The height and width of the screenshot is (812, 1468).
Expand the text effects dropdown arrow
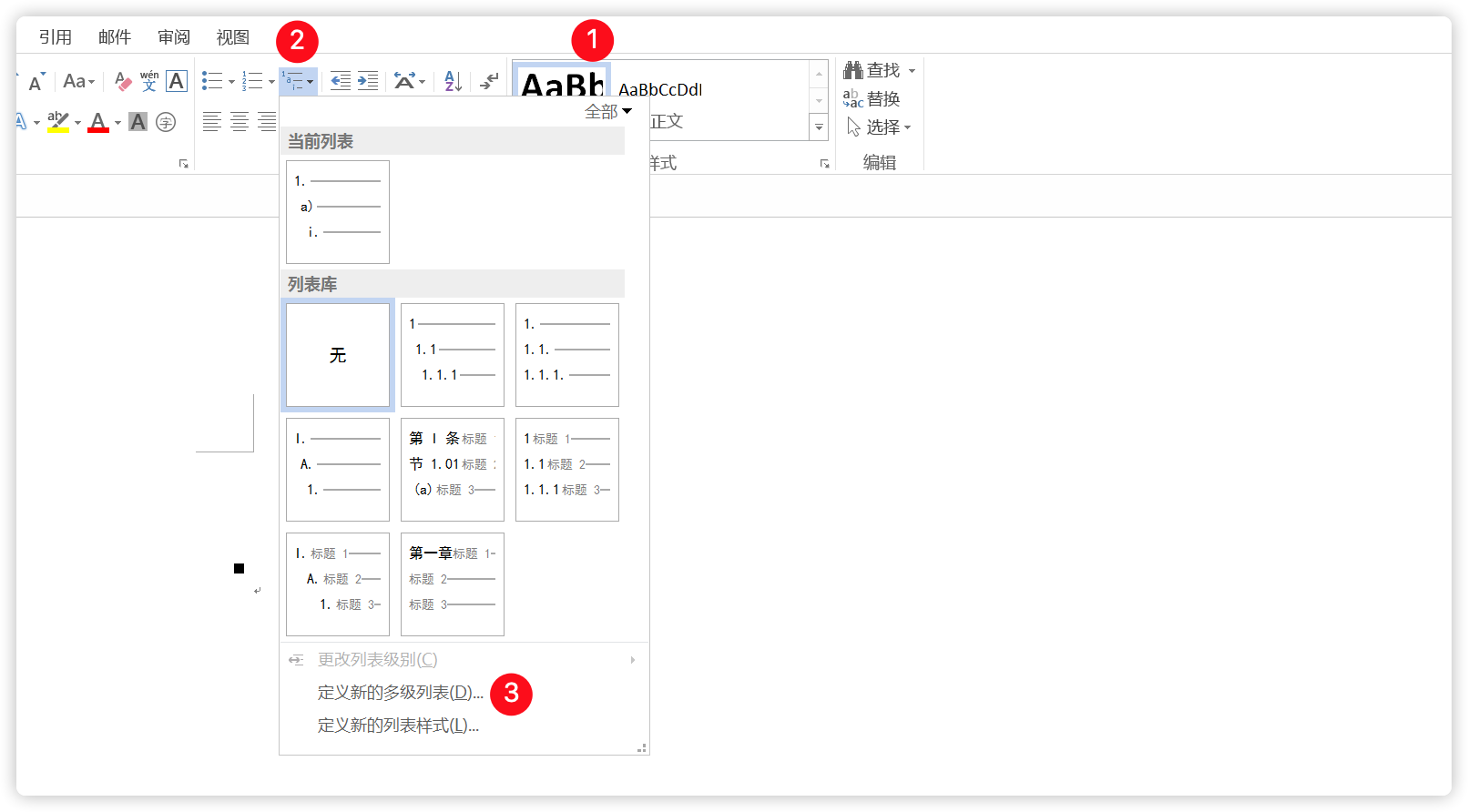(x=36, y=123)
